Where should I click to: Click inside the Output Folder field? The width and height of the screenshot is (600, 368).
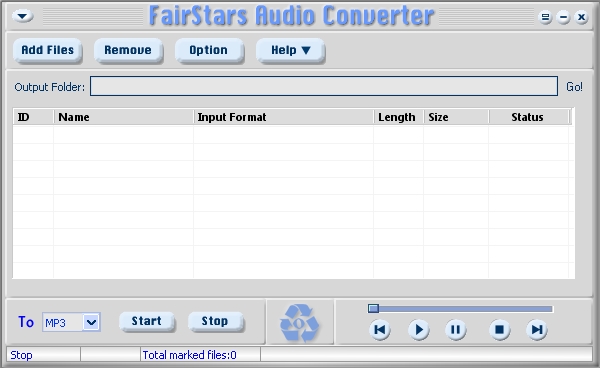[x=324, y=86]
